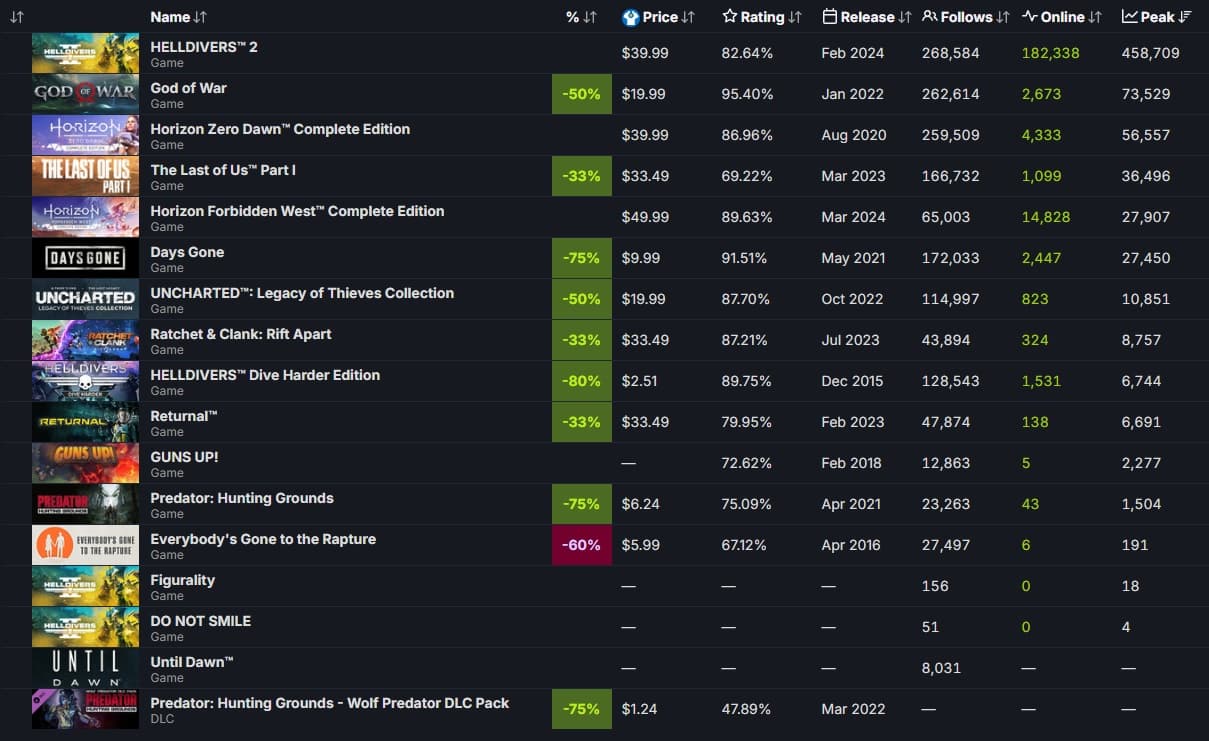The width and height of the screenshot is (1209, 741).
Task: Open Returnal game entry
Action: click(x=184, y=416)
